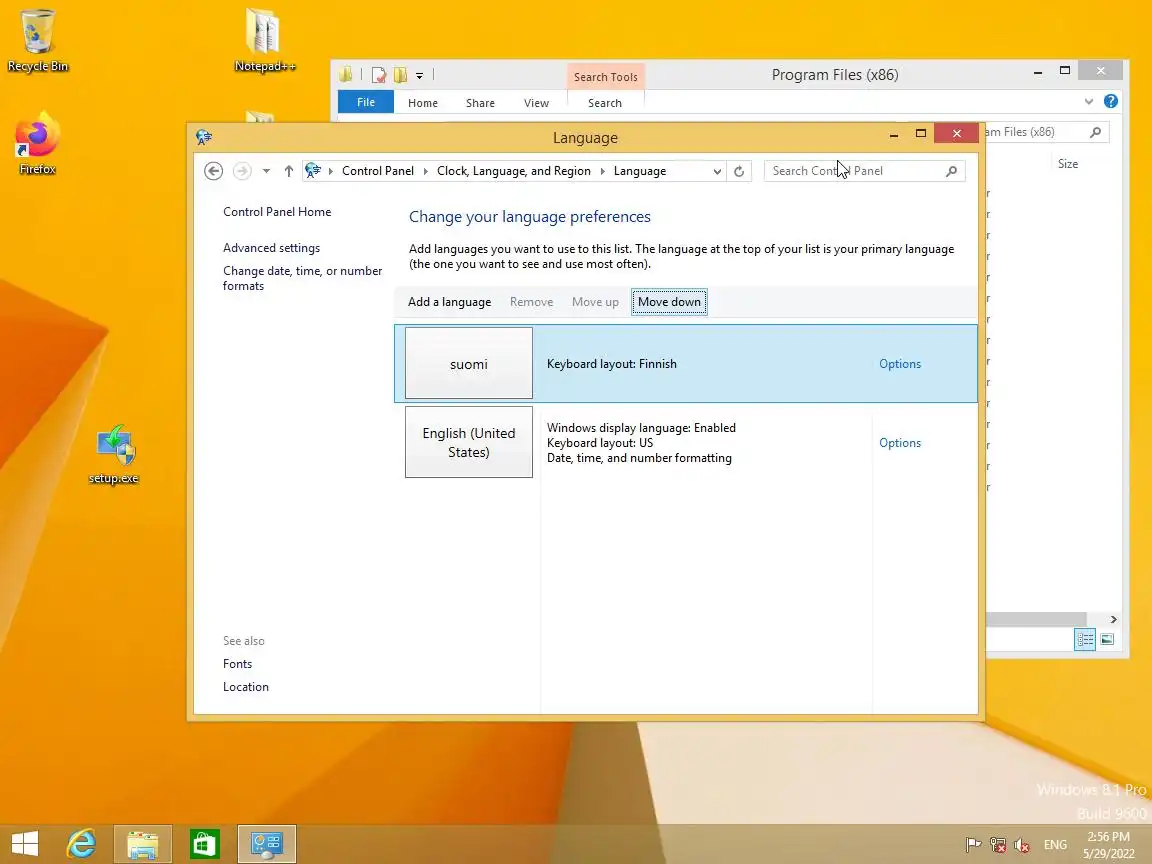Click network status icon in tray
This screenshot has width=1152, height=864.
pyautogui.click(x=997, y=845)
